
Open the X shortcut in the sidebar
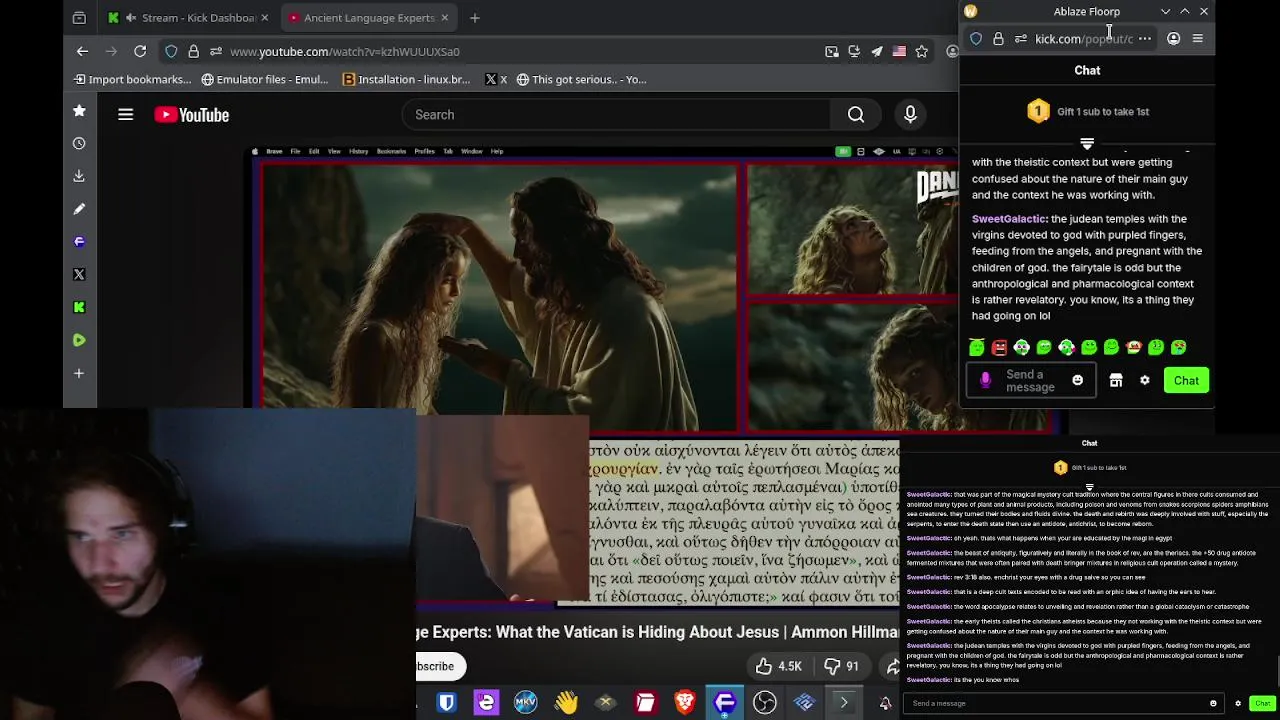click(x=79, y=274)
